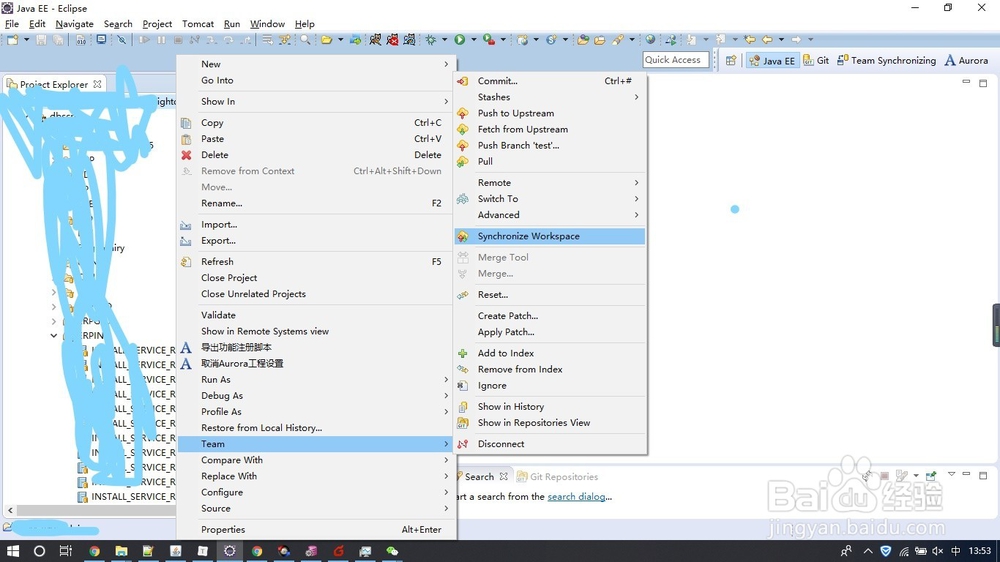1000x562 pixels.
Task: Click Properties in the context menu
Action: click(316, 529)
